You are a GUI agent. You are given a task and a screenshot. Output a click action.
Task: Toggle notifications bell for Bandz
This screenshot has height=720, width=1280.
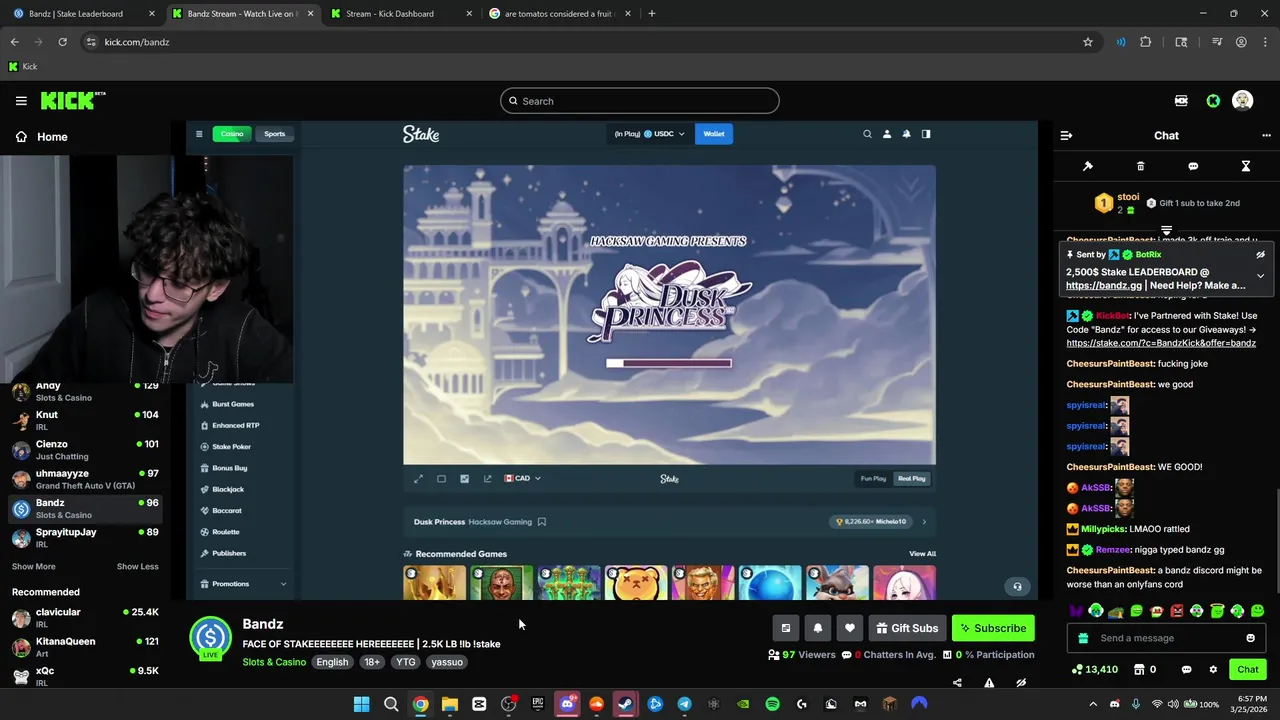(817, 628)
